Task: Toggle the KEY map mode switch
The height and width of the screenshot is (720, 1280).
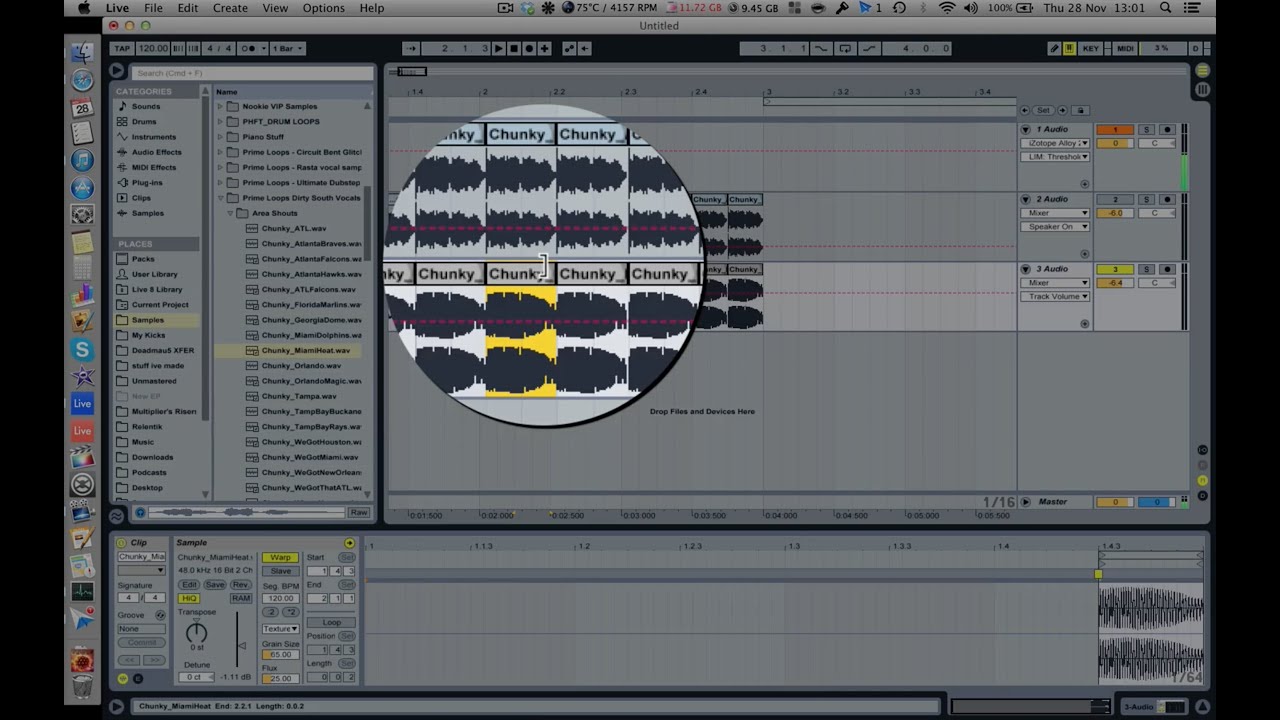Action: coord(1091,48)
